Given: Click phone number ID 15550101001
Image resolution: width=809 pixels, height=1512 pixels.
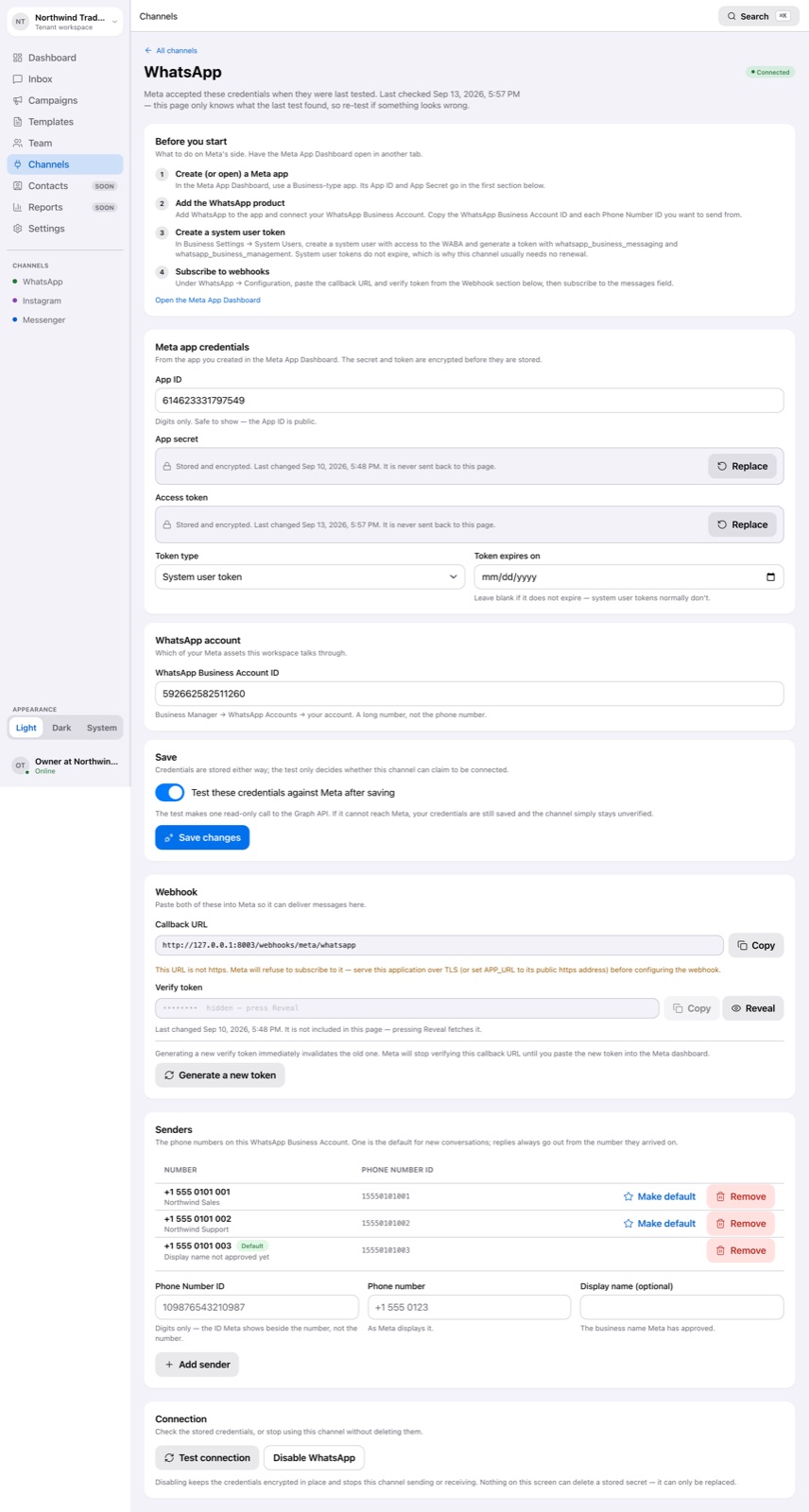Looking at the screenshot, I should pyautogui.click(x=386, y=1196).
